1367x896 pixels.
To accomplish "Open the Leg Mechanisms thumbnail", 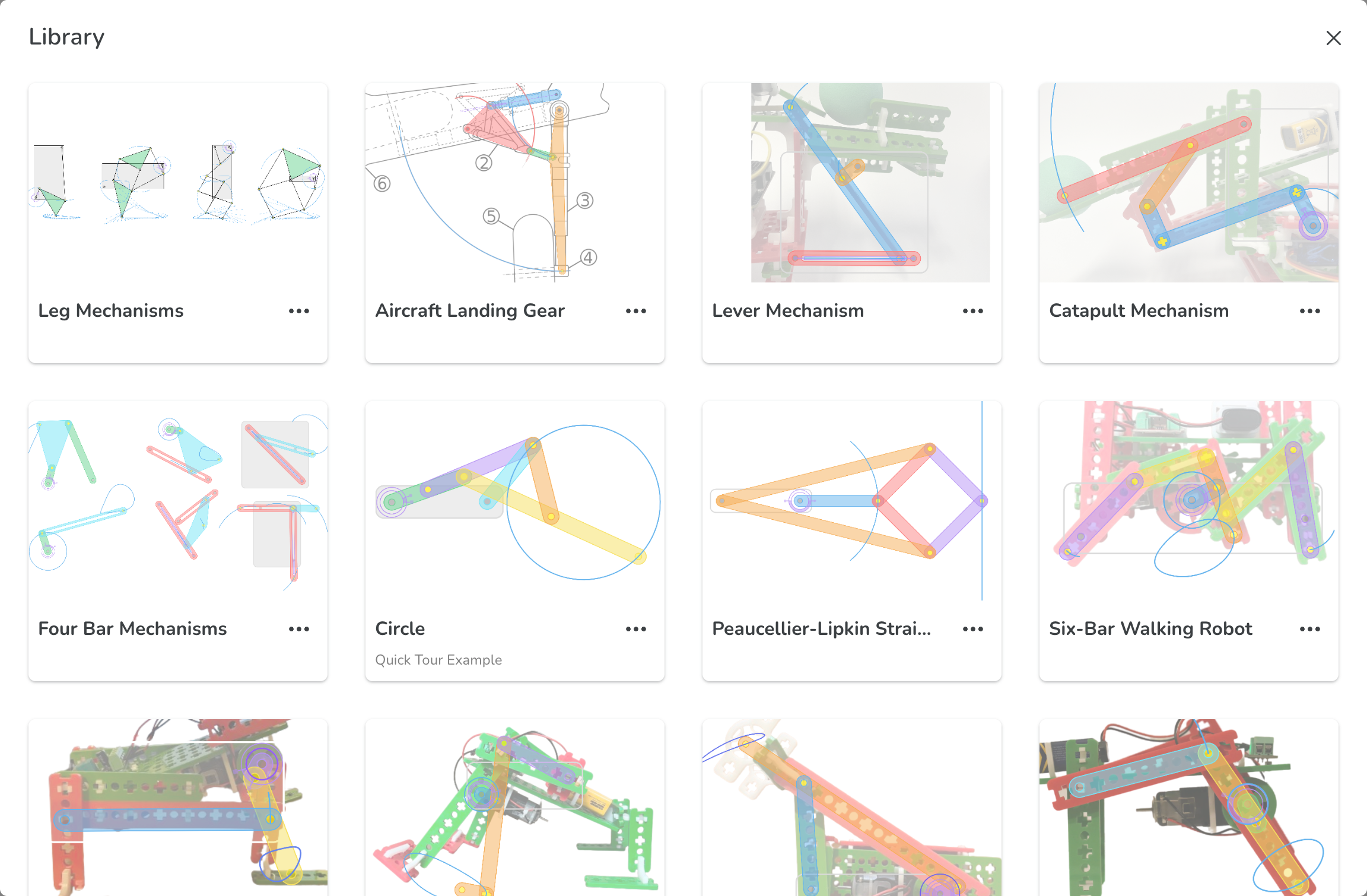I will [178, 183].
